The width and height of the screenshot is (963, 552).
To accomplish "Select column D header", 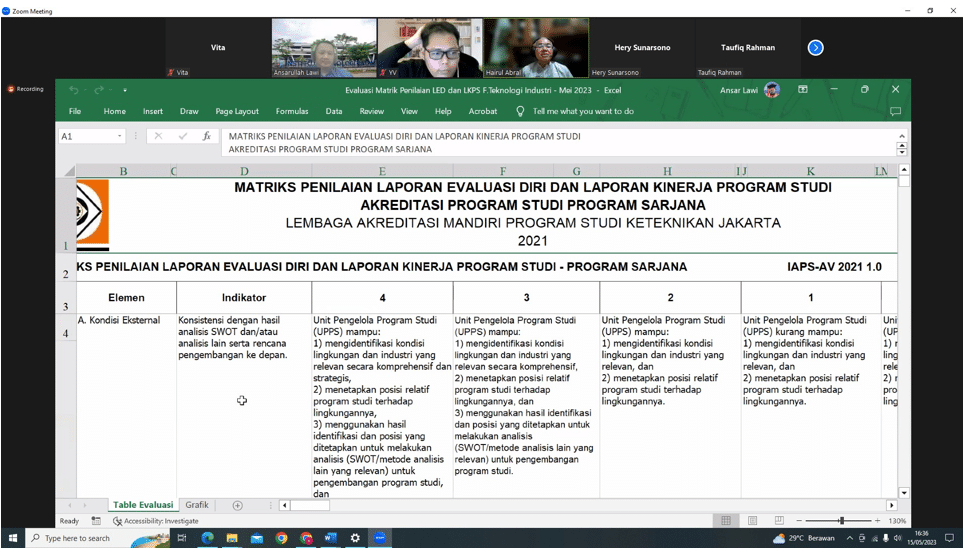I will [x=244, y=171].
